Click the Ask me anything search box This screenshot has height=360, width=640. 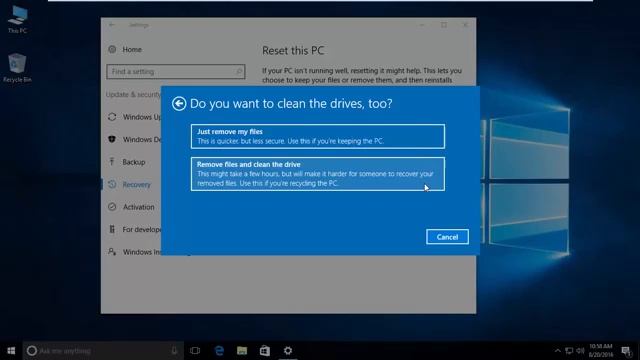point(102,351)
